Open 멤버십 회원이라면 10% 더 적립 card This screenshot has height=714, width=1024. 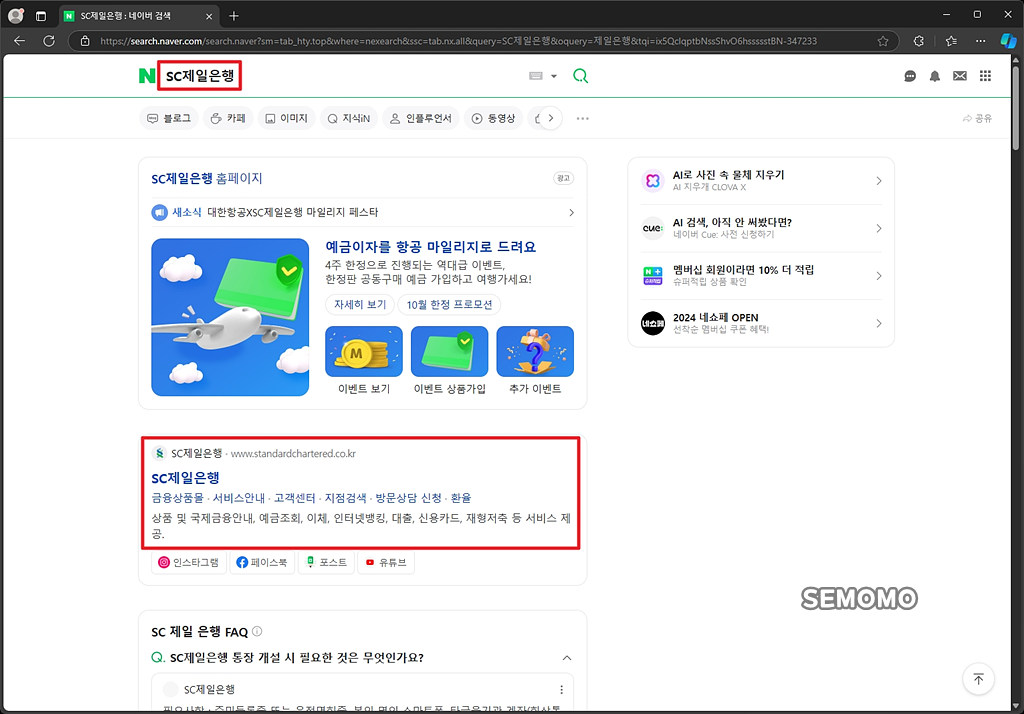761,276
